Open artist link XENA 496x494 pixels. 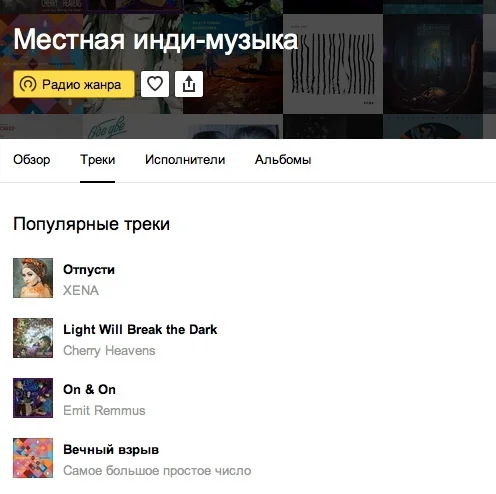tap(81, 290)
